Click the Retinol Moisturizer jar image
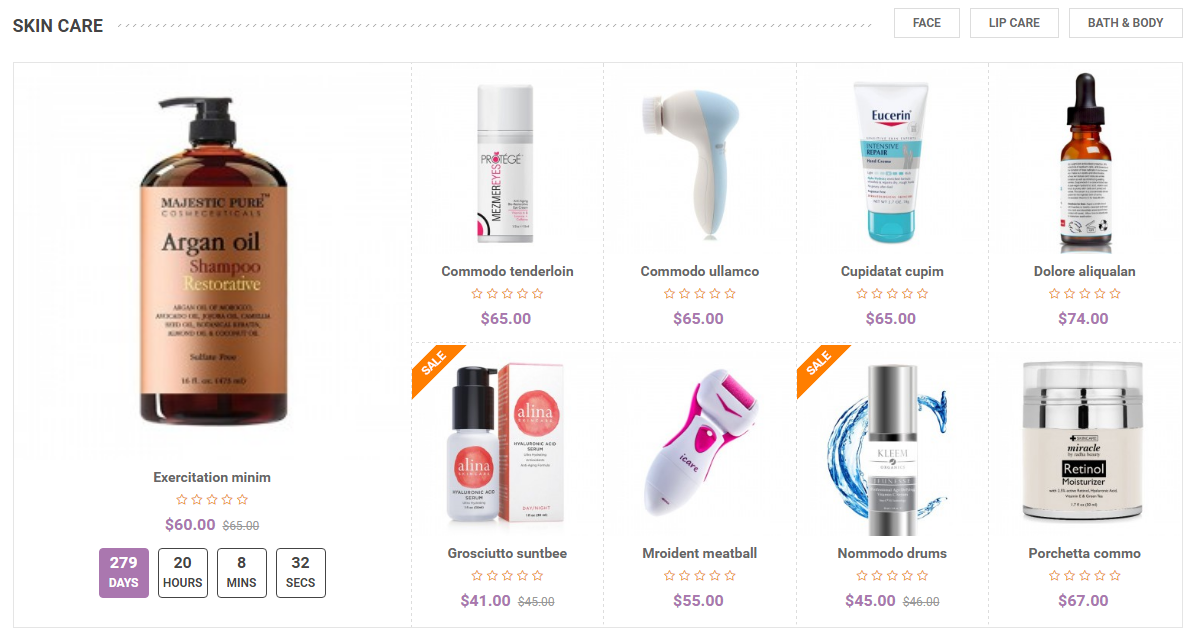The height and width of the screenshot is (632, 1191). point(1083,442)
